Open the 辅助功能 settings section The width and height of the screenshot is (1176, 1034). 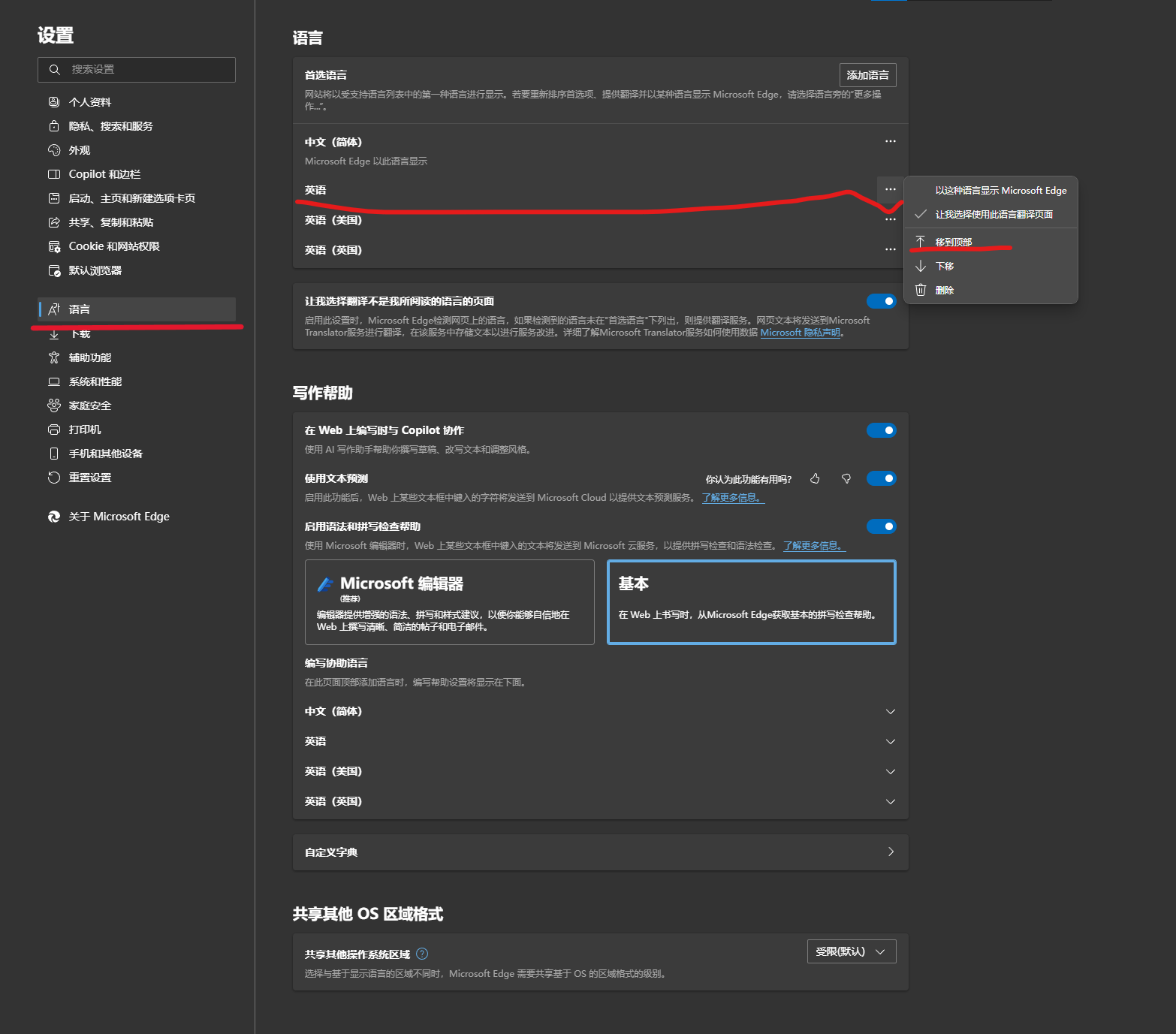point(137,357)
